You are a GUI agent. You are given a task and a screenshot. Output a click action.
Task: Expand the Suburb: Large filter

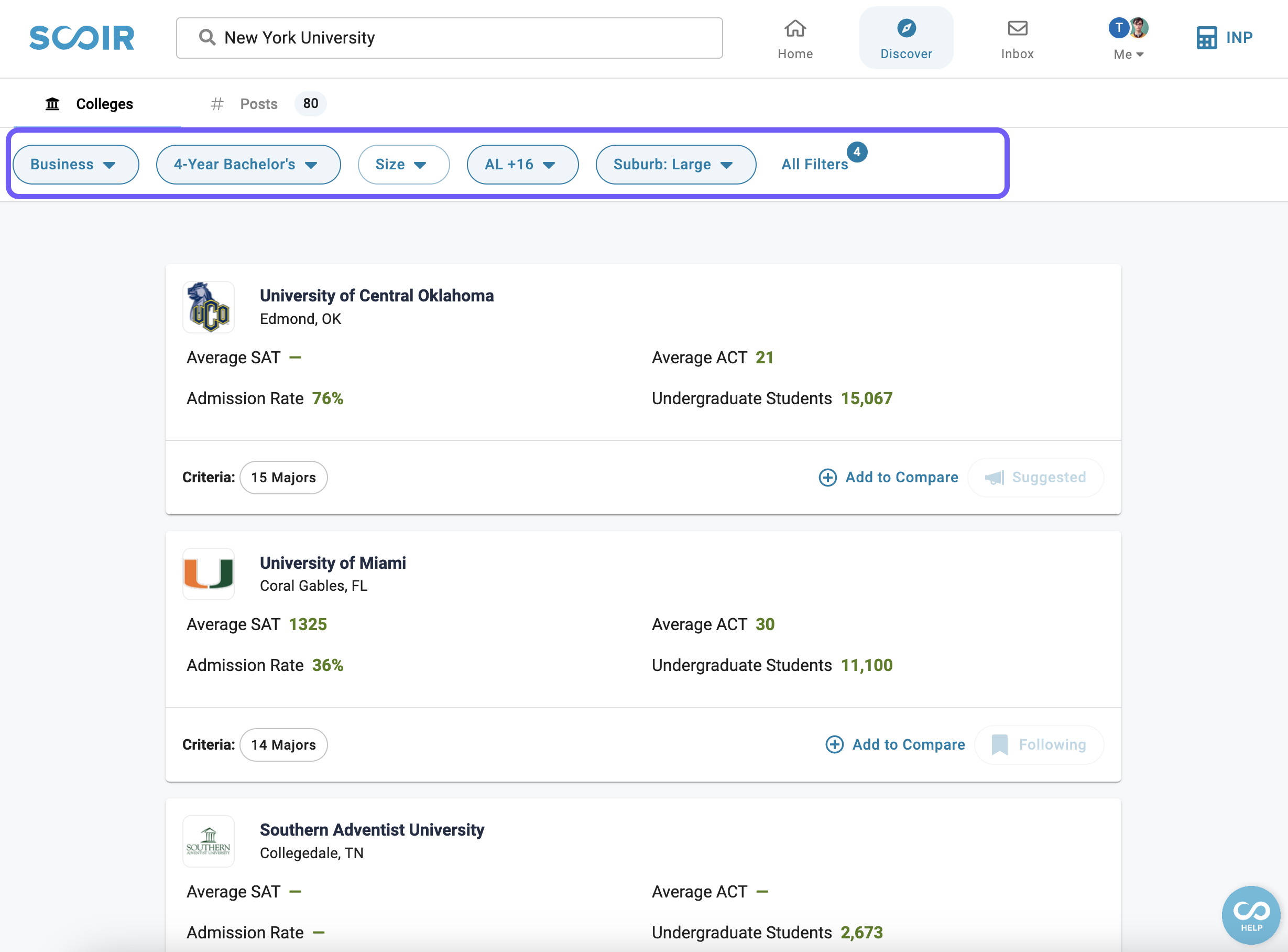[675, 164]
